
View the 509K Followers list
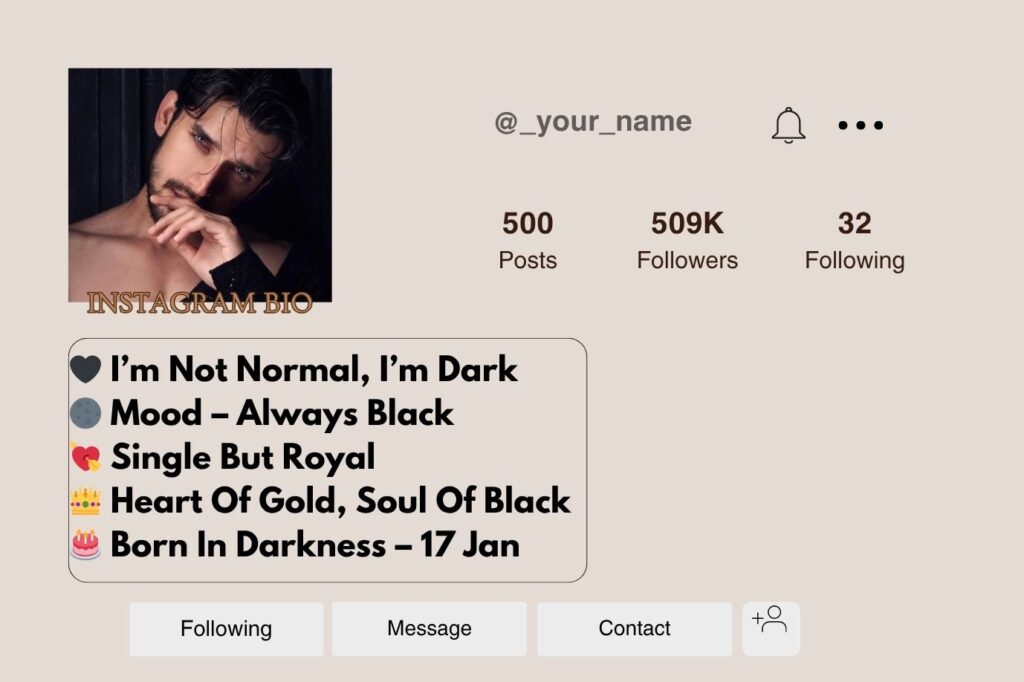687,240
